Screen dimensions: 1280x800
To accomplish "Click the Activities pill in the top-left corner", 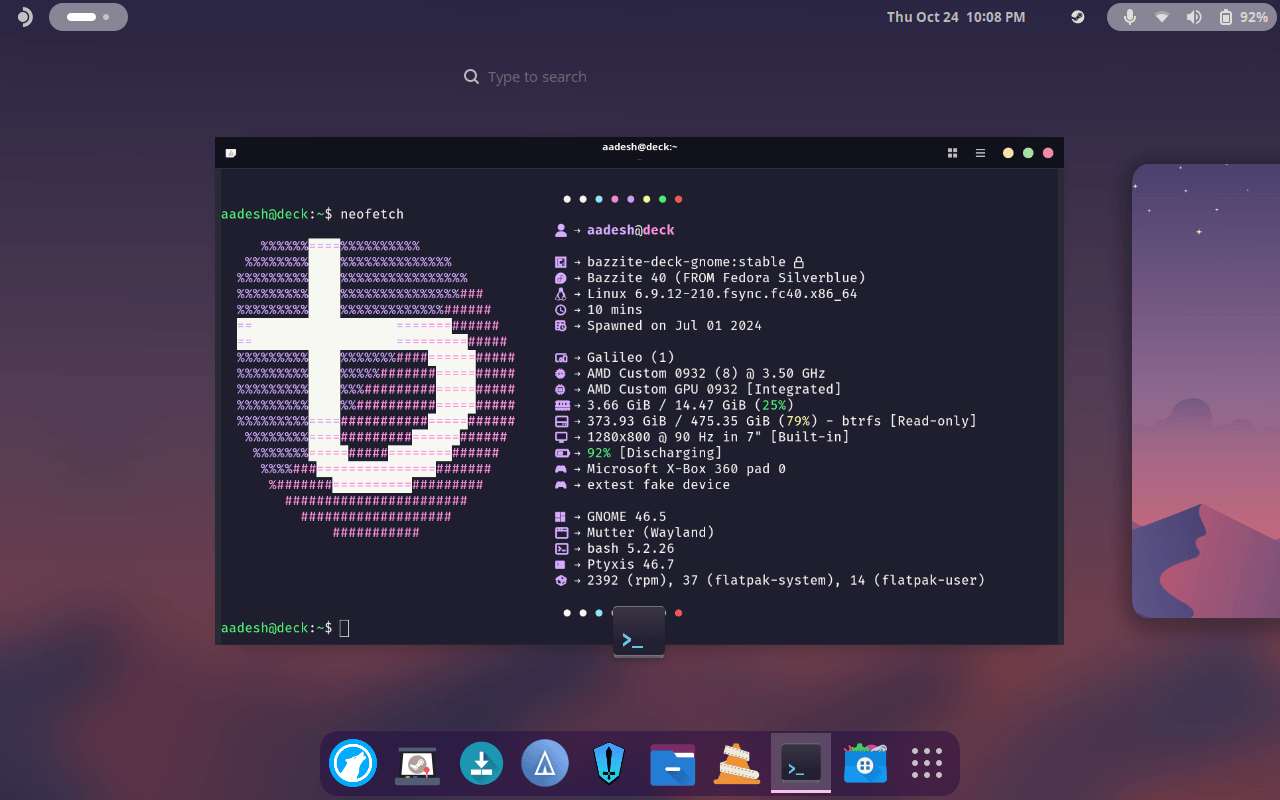I will coord(88,16).
